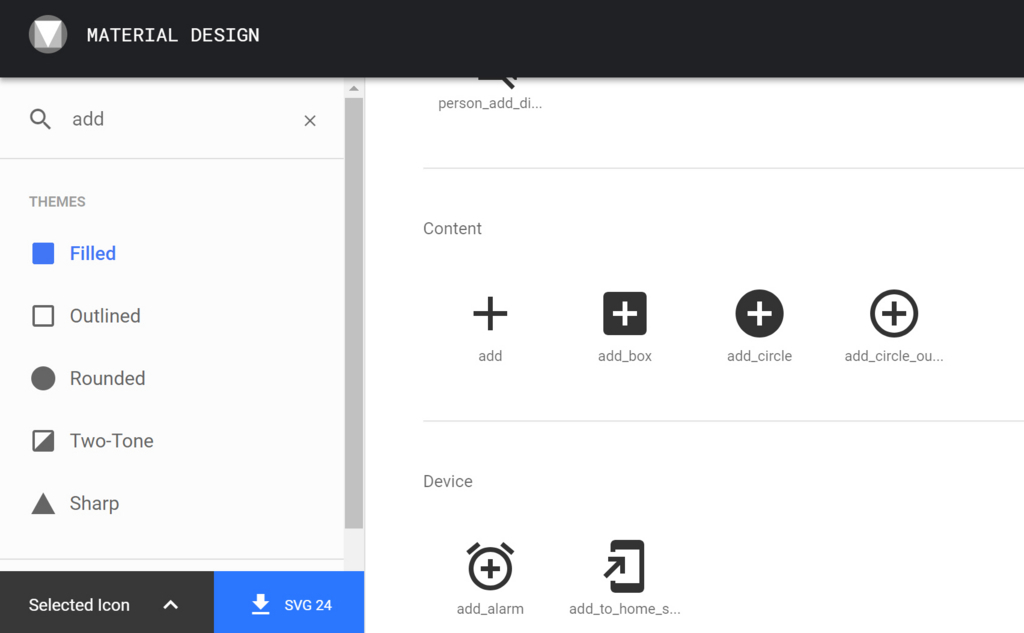1024x633 pixels.
Task: Click the Sharp triangle icon
Action: (43, 504)
